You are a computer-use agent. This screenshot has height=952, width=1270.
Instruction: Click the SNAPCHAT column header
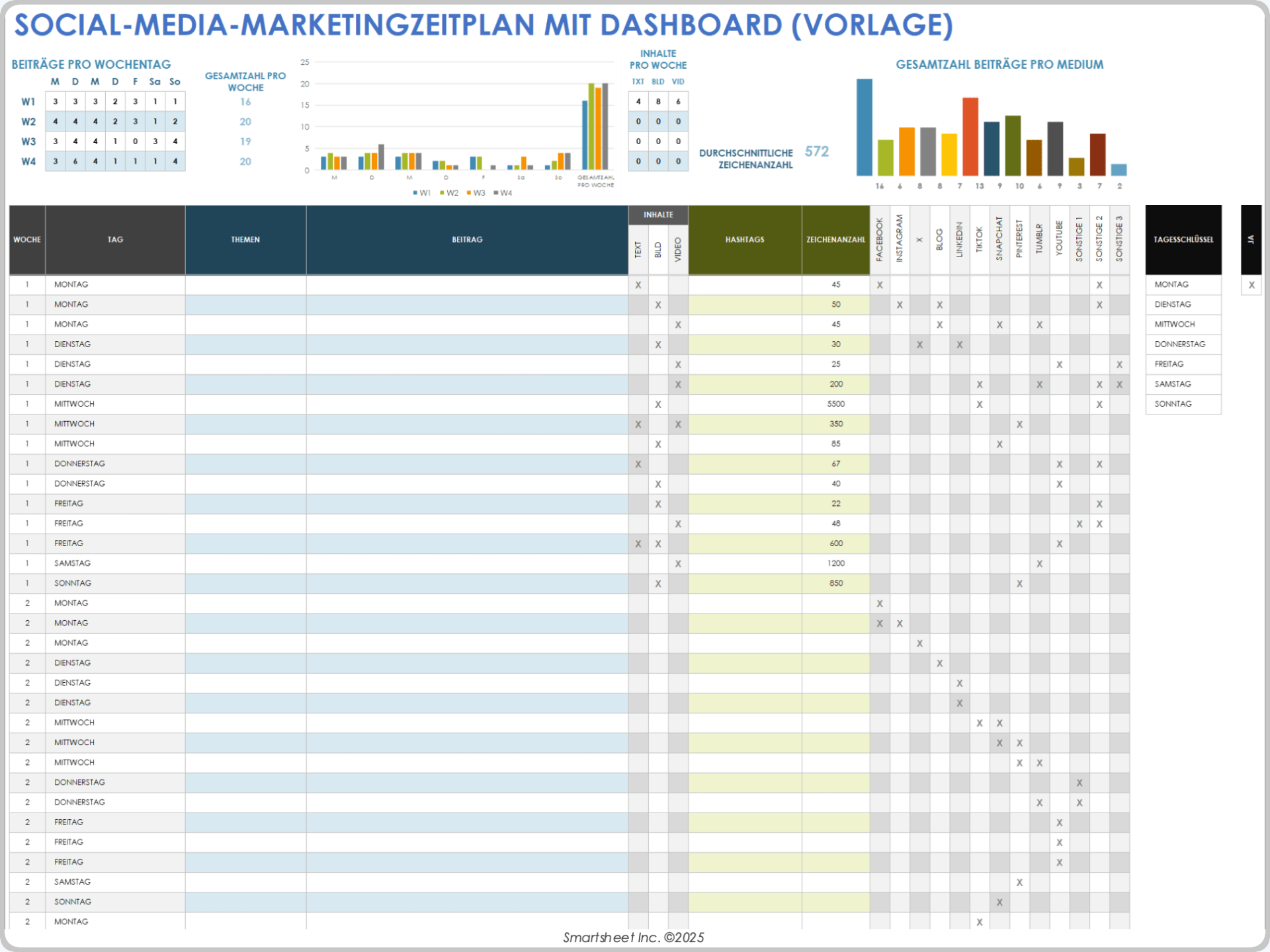[999, 239]
